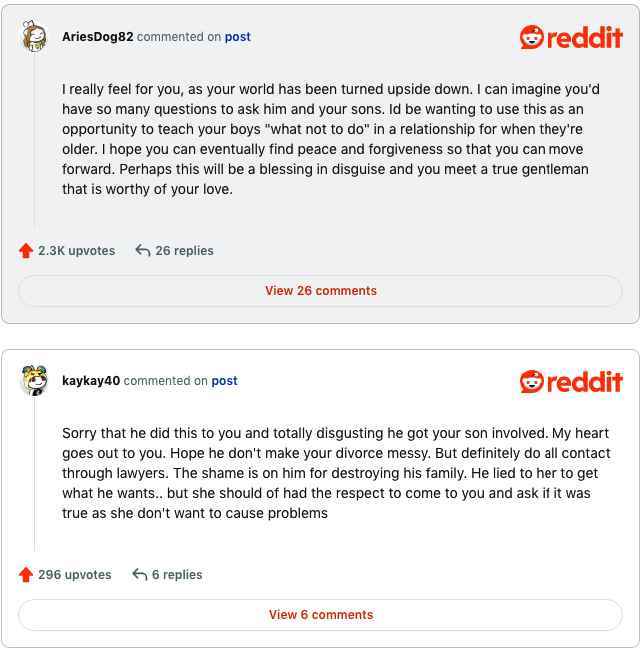The width and height of the screenshot is (640, 652).
Task: Open kaykay40 username link
Action: click(x=91, y=381)
